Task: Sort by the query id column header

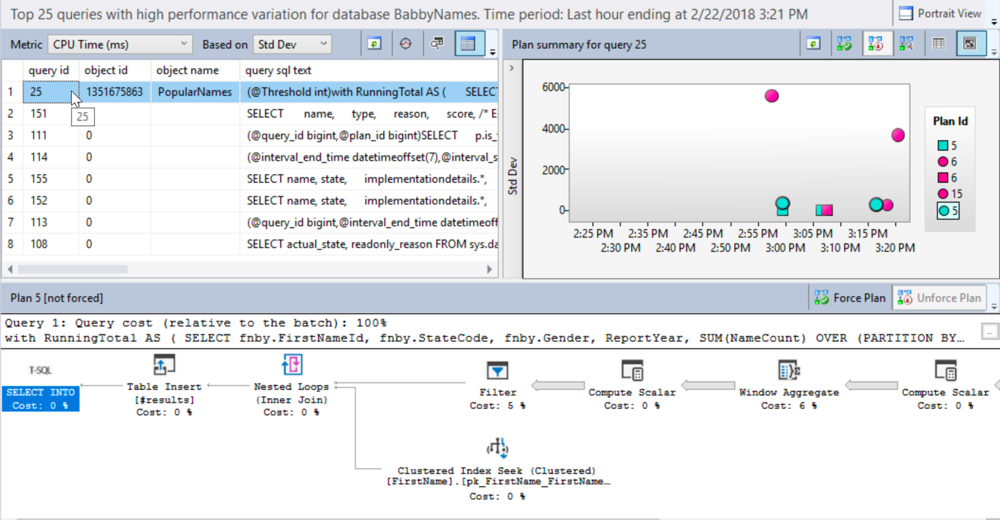Action: pos(49,71)
